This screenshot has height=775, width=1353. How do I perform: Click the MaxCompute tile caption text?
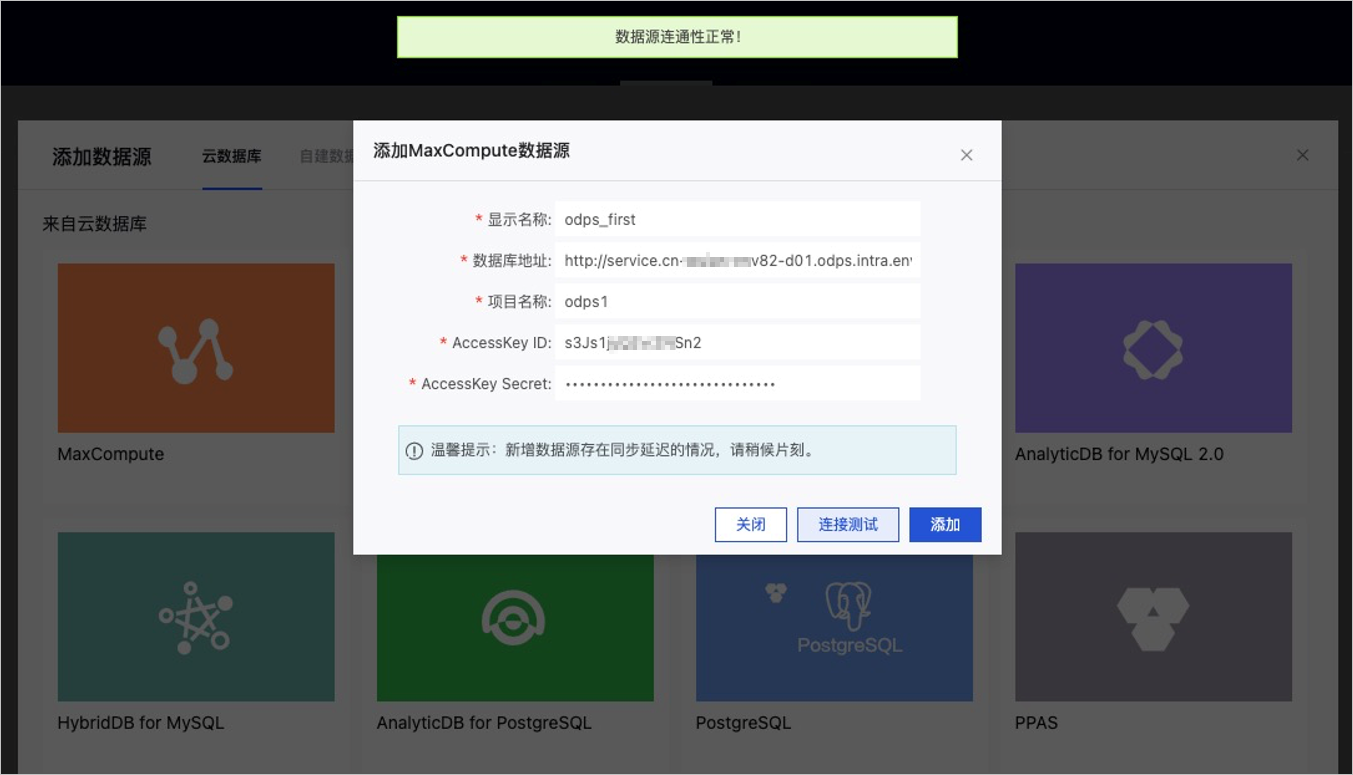pyautogui.click(x=110, y=454)
